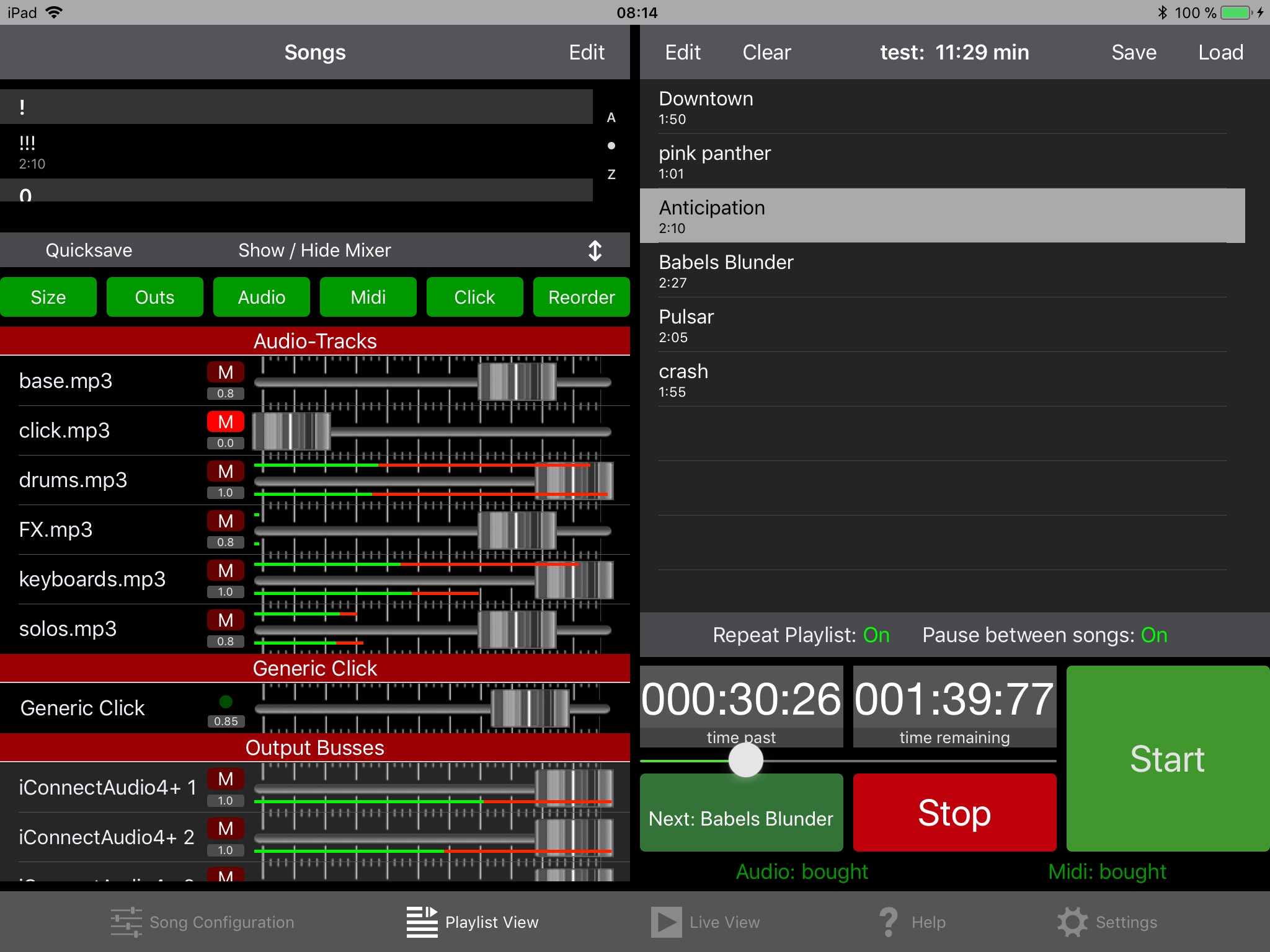Tap Generic Click green indicator dot
Viewport: 1270px width, 952px height.
click(x=226, y=702)
